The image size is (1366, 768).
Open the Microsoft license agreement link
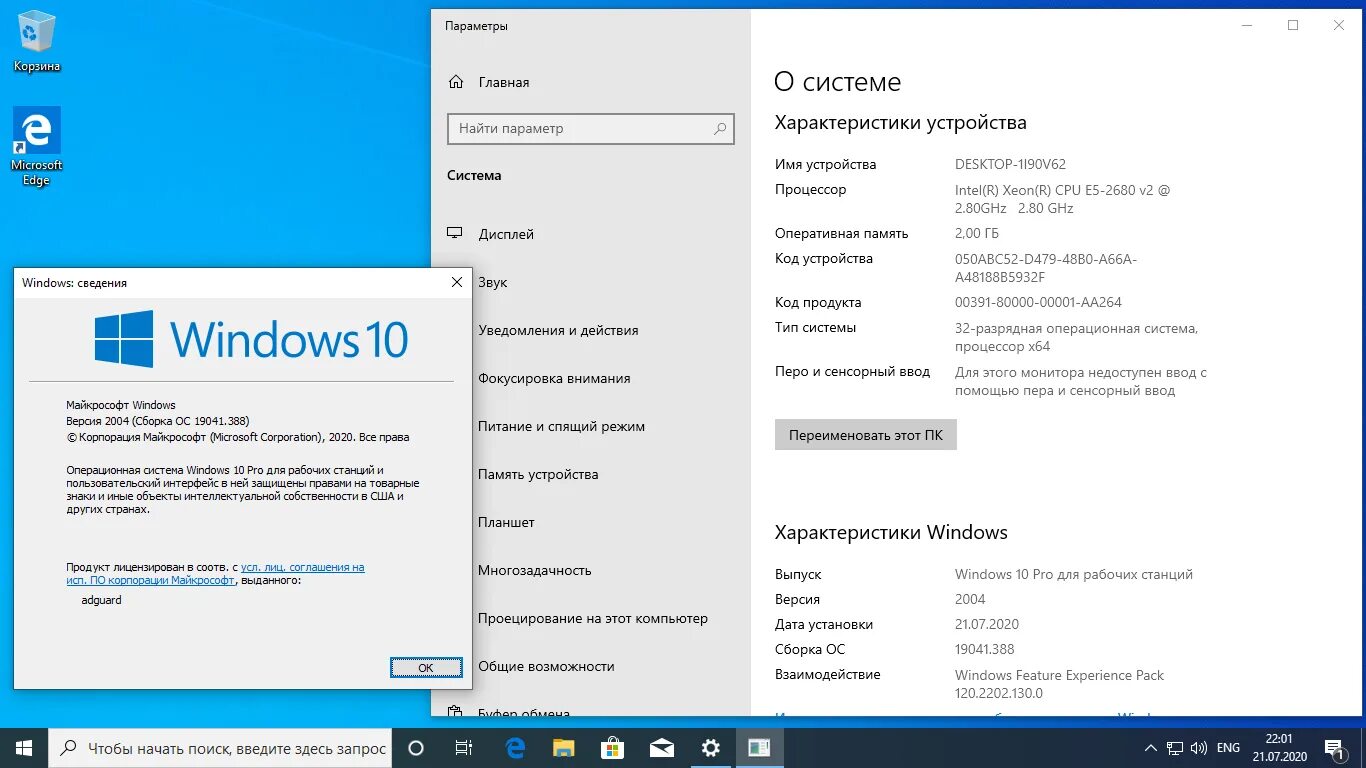tap(215, 573)
